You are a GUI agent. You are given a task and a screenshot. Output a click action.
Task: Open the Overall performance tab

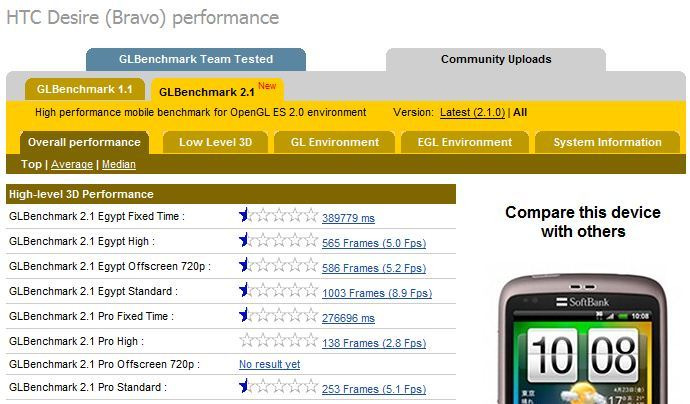(84, 143)
